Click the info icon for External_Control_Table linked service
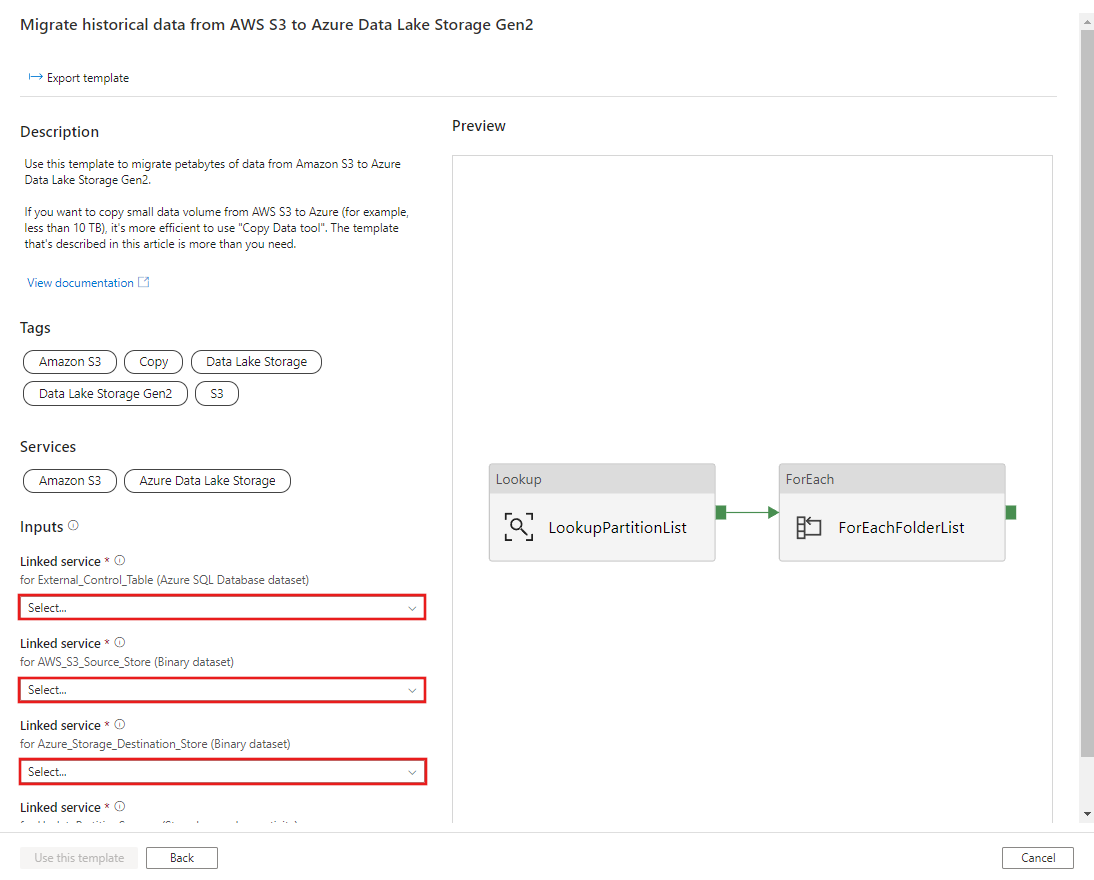This screenshot has height=880, width=1094. (x=119, y=560)
